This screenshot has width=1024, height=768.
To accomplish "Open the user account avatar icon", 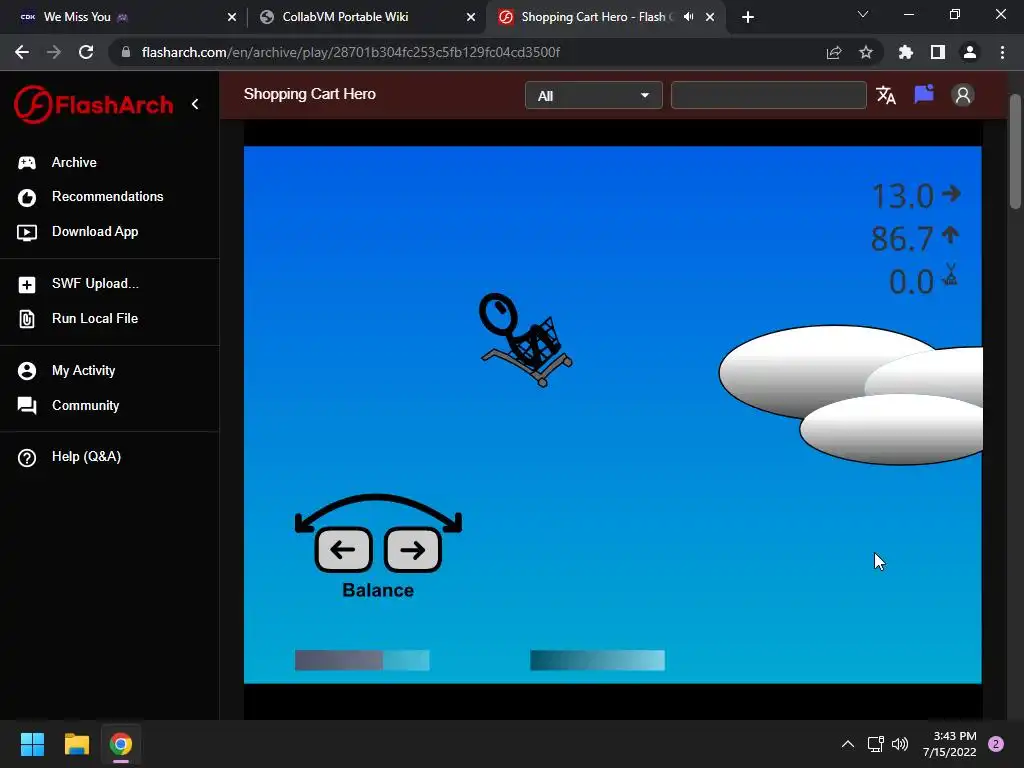I will click(x=963, y=95).
